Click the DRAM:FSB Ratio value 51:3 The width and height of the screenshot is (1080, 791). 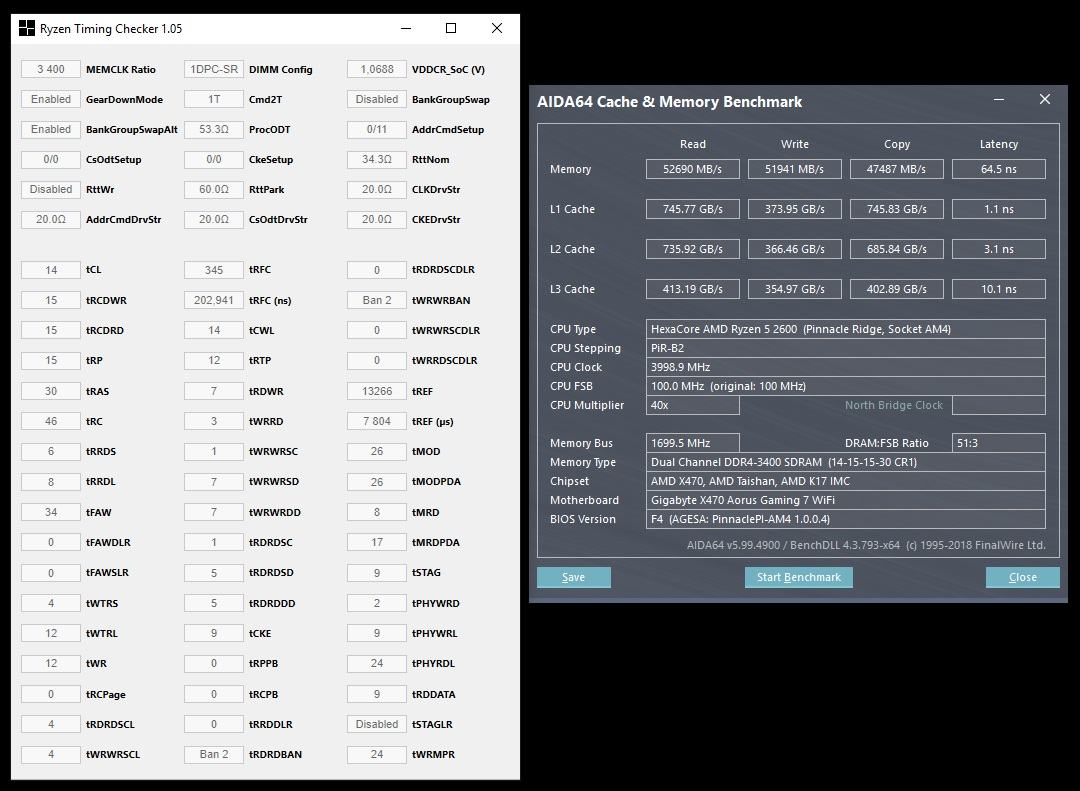click(999, 443)
